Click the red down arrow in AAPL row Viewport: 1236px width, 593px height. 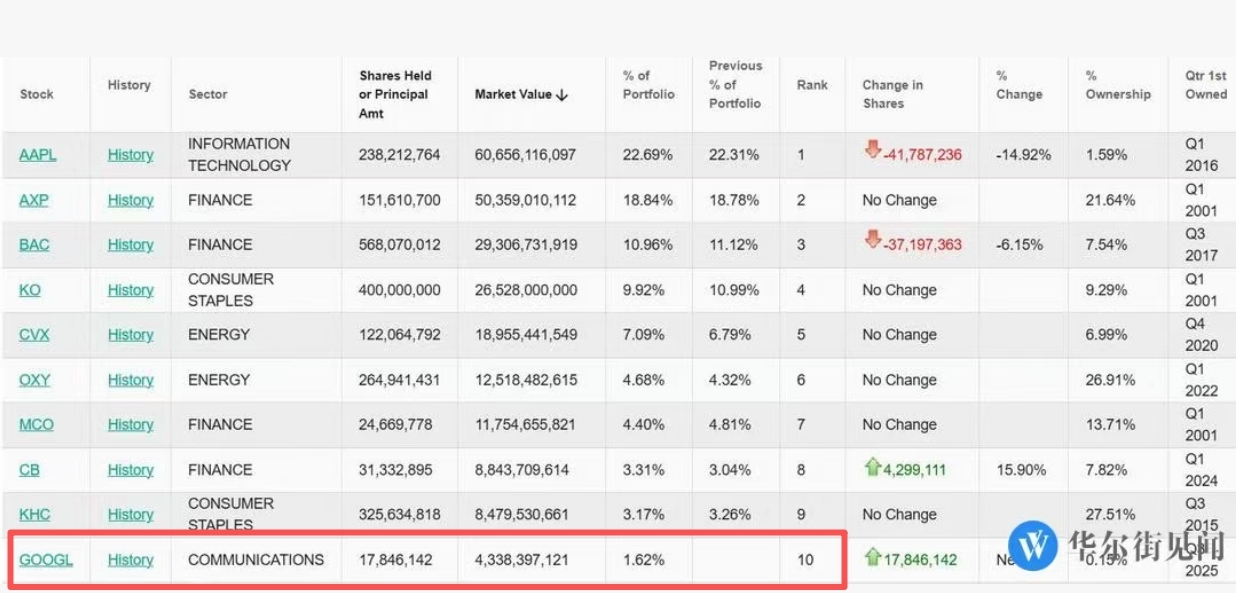point(872,151)
